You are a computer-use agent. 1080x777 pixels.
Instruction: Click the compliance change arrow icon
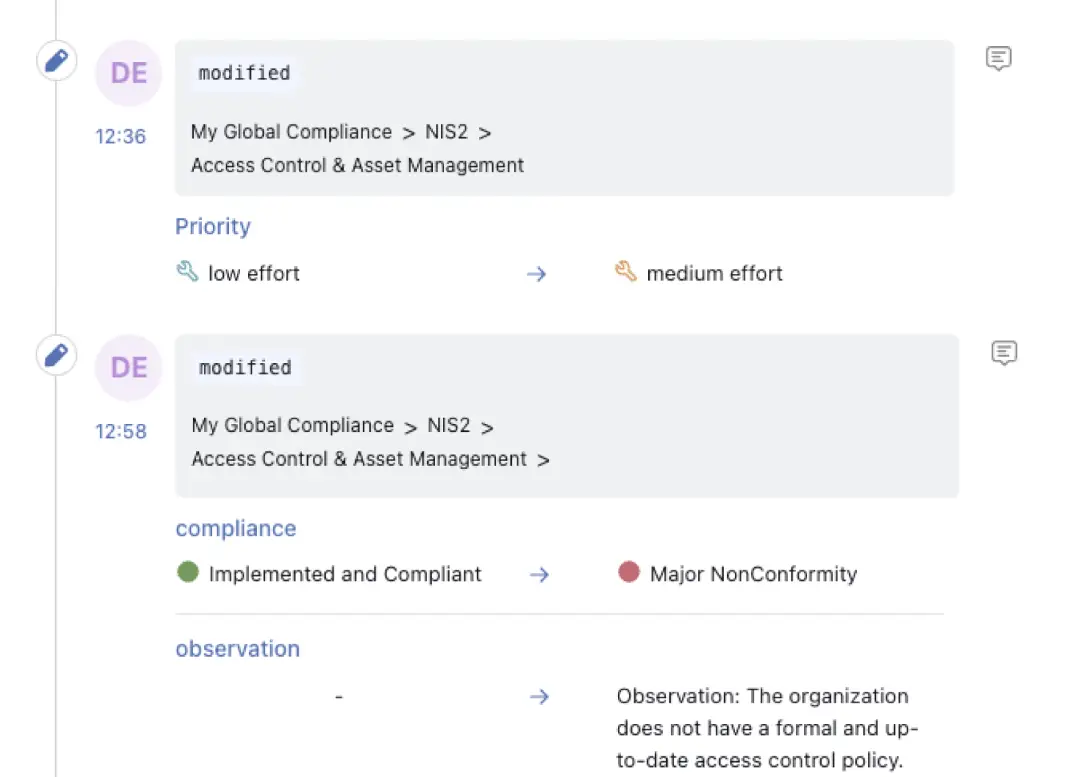coord(539,574)
